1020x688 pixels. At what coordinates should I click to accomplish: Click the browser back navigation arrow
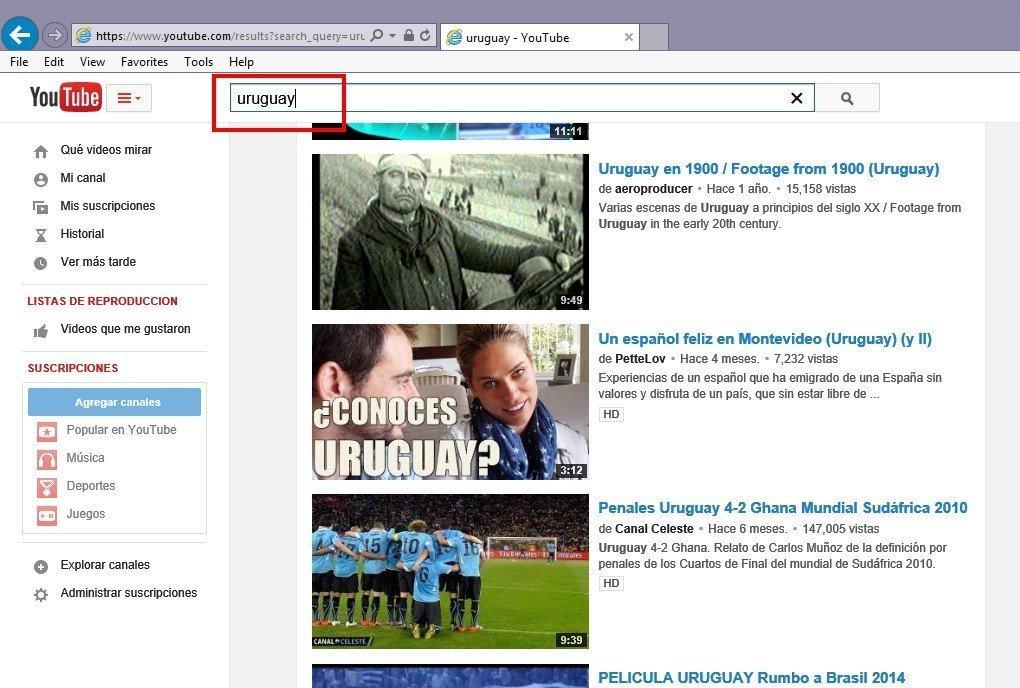tap(20, 36)
